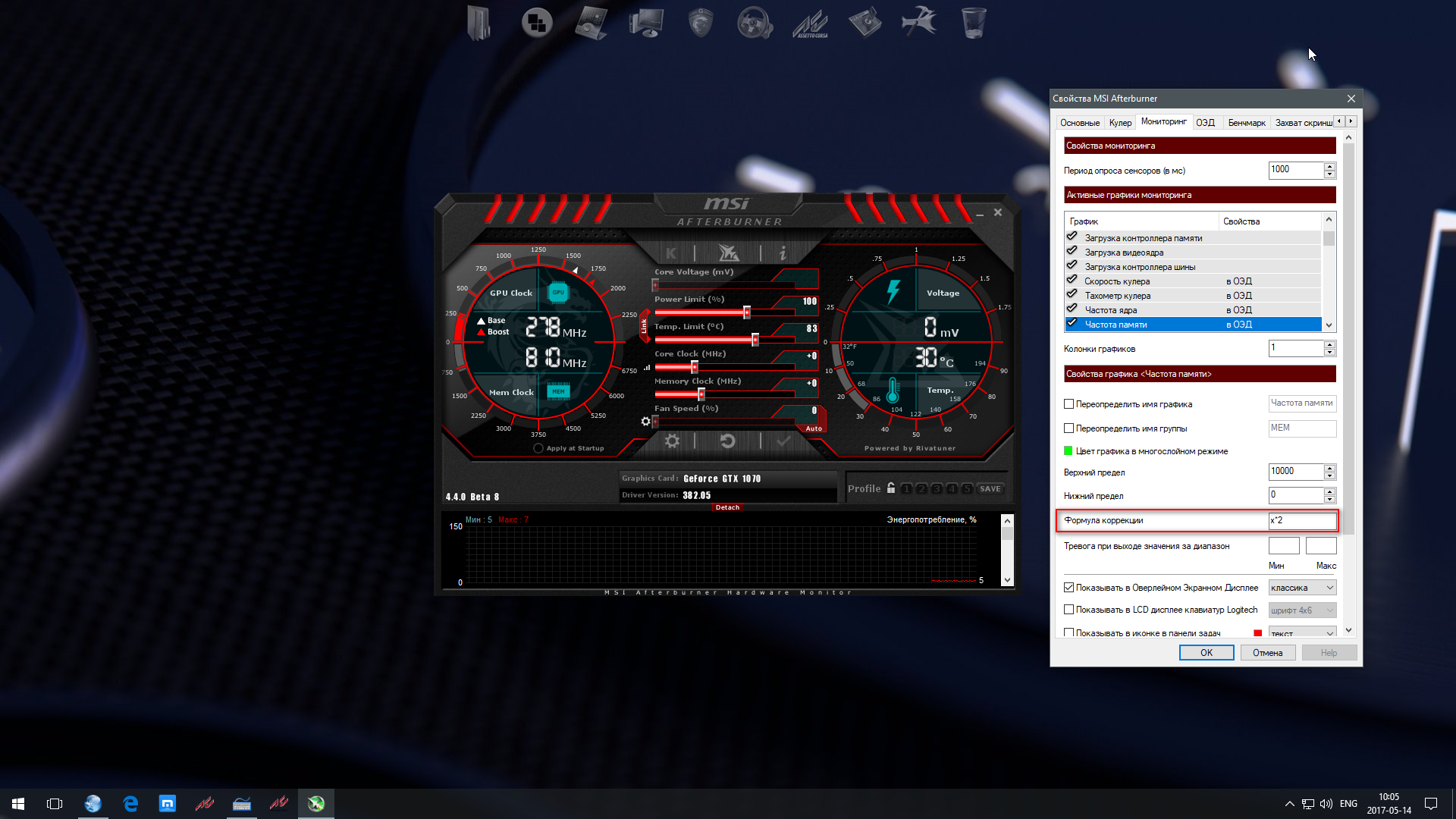Click the apply checkmark icon
Screen dimensions: 1456x819
[783, 441]
